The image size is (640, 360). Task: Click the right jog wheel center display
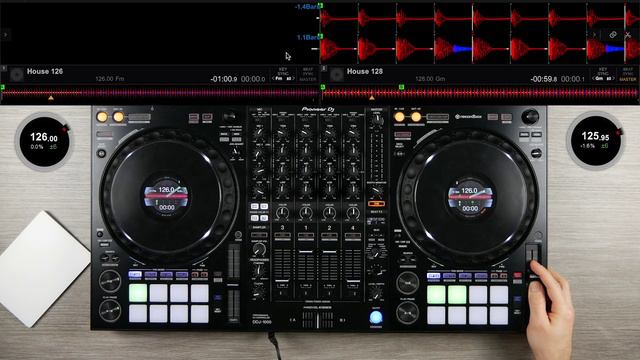pos(470,198)
